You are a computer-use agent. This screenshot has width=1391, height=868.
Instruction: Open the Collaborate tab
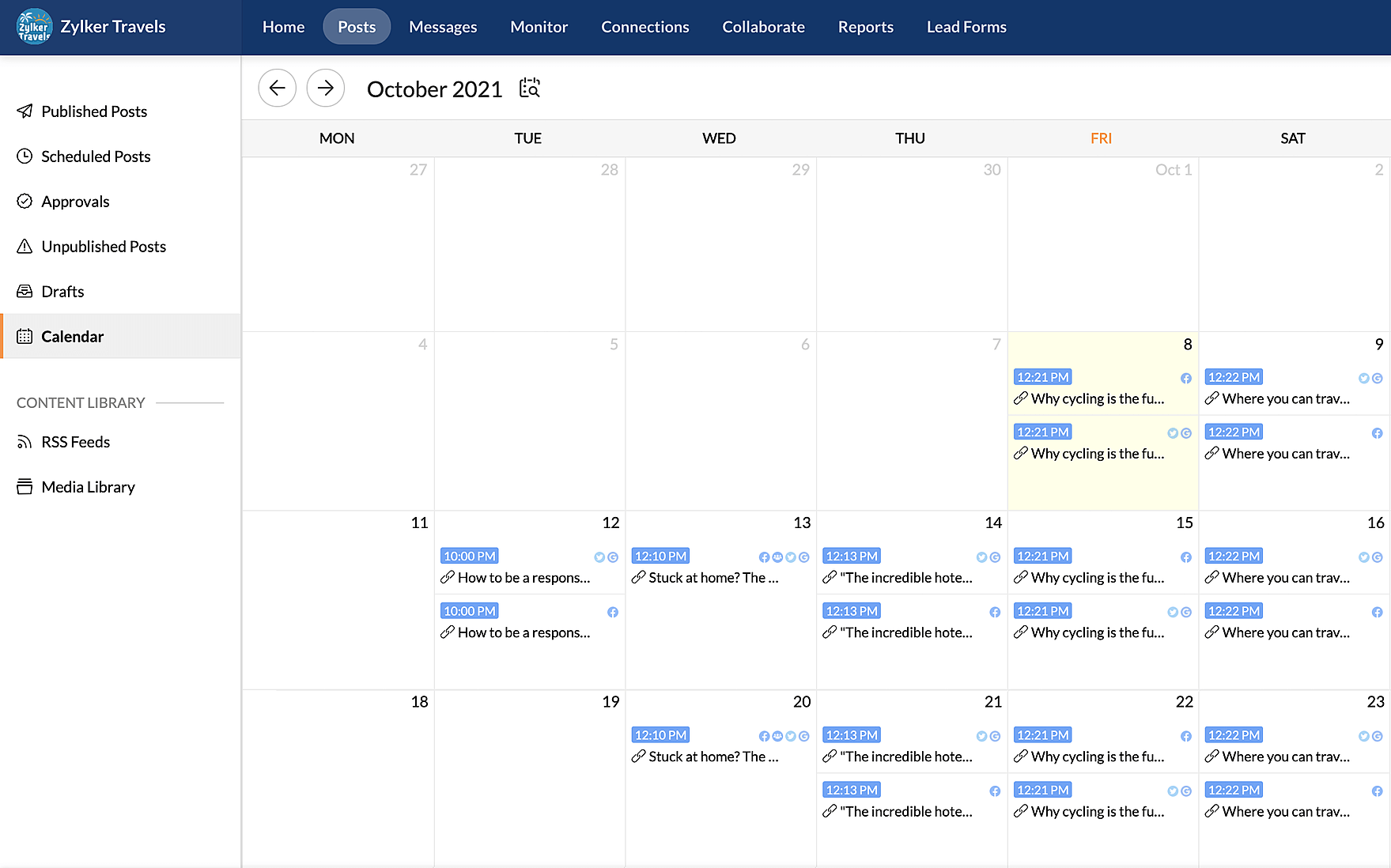click(x=763, y=27)
